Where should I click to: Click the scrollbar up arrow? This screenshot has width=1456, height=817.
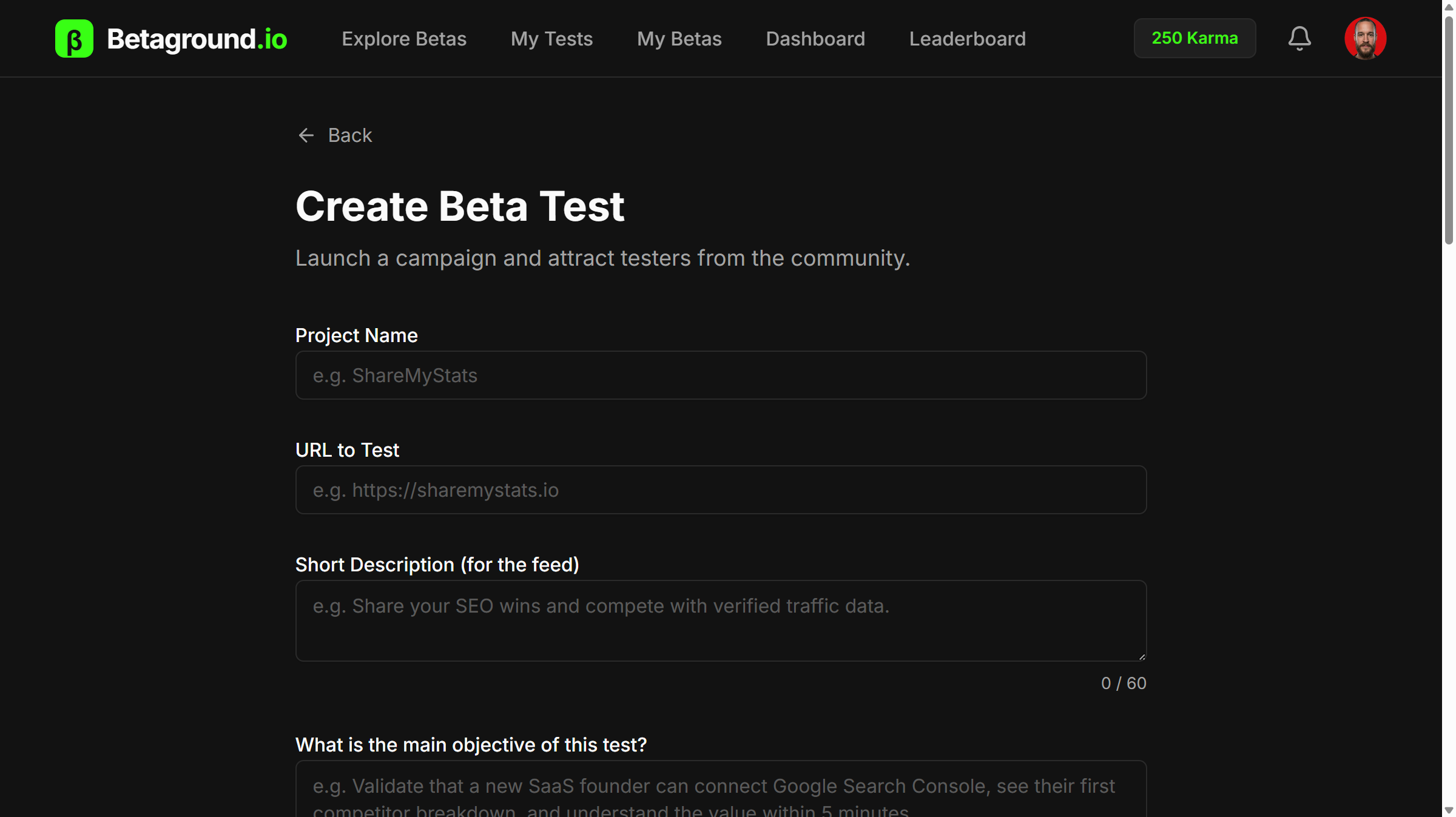[1449, 7]
